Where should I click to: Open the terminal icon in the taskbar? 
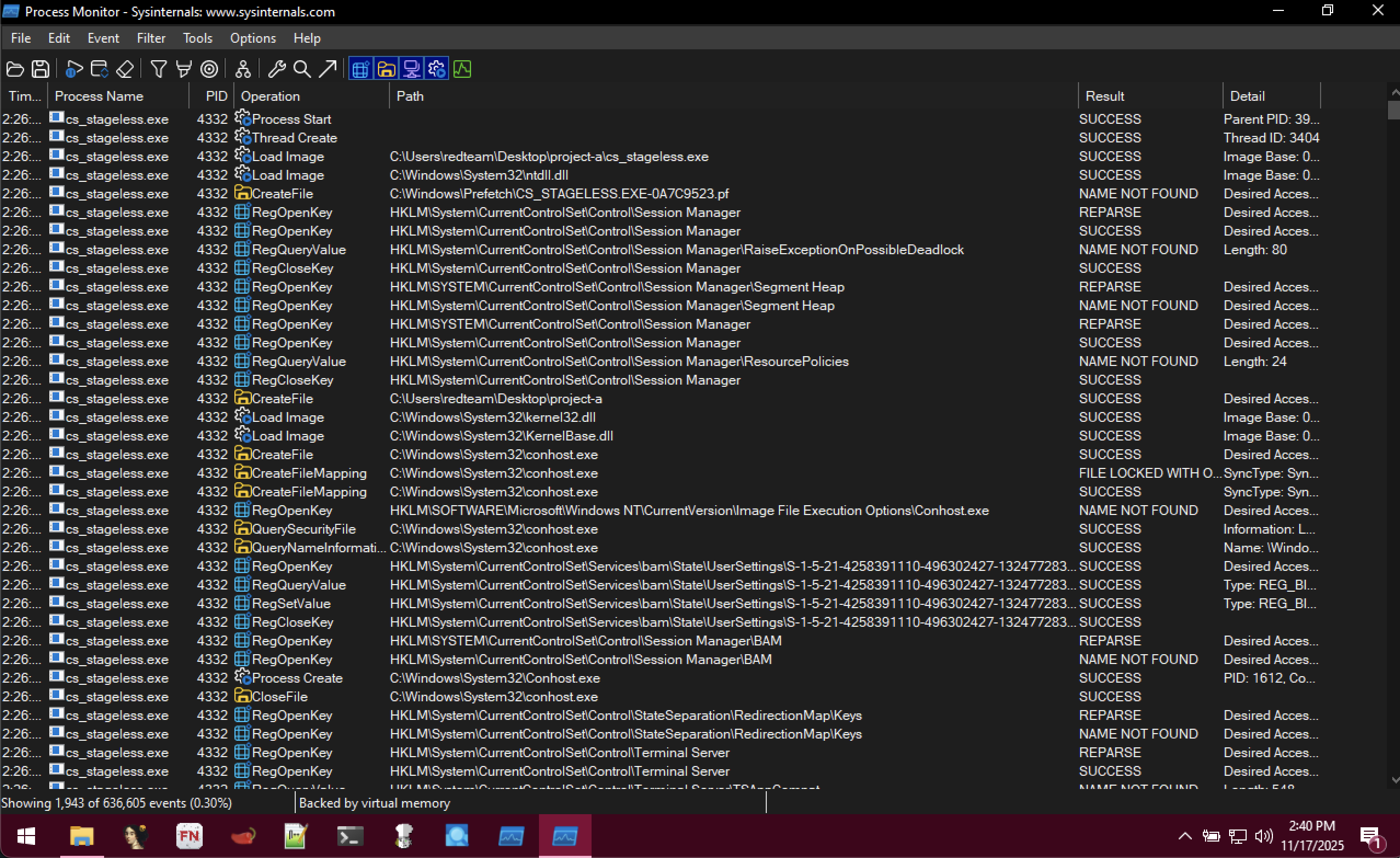[x=350, y=836]
